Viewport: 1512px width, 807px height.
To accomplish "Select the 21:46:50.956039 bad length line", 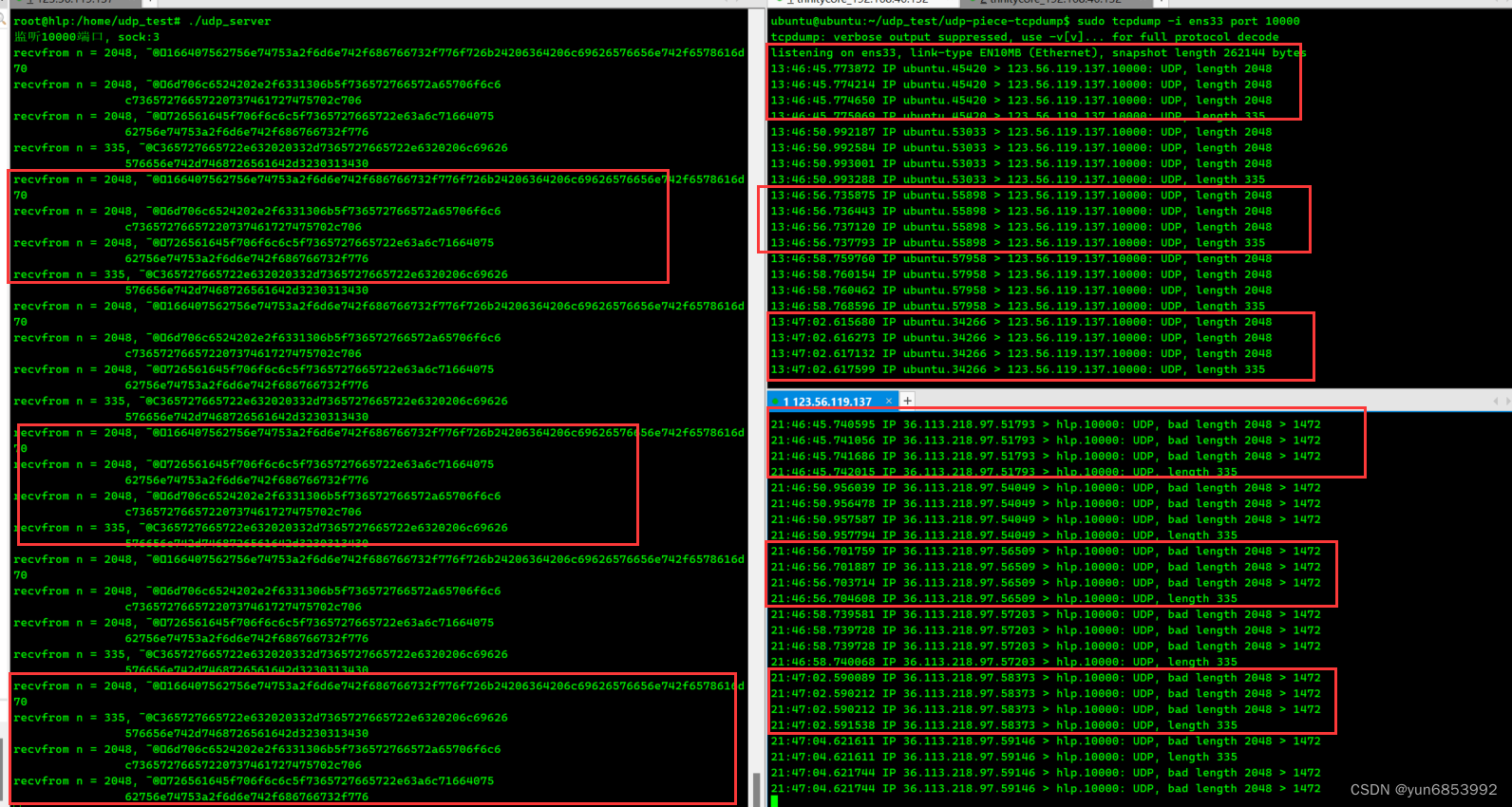I will (1046, 488).
